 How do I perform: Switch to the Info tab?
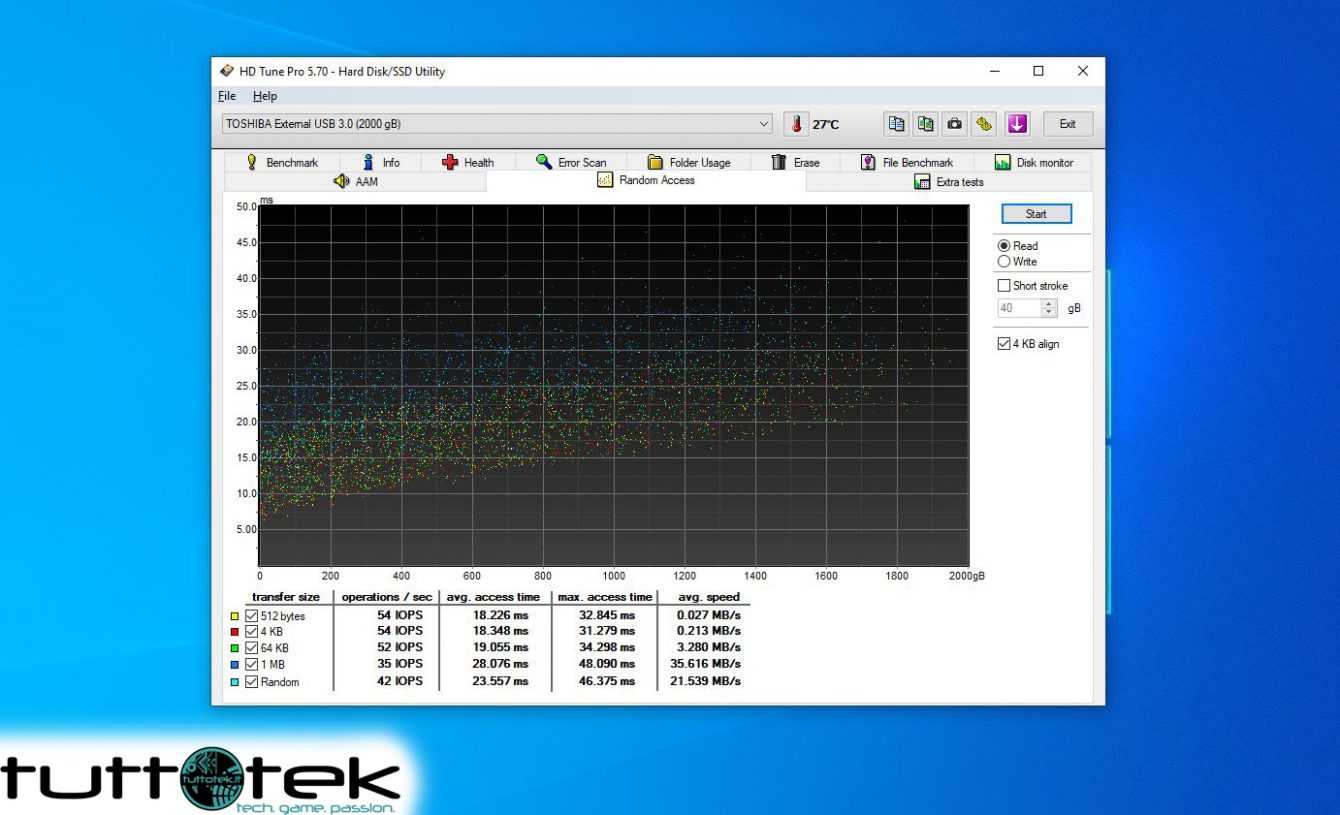tap(380, 162)
